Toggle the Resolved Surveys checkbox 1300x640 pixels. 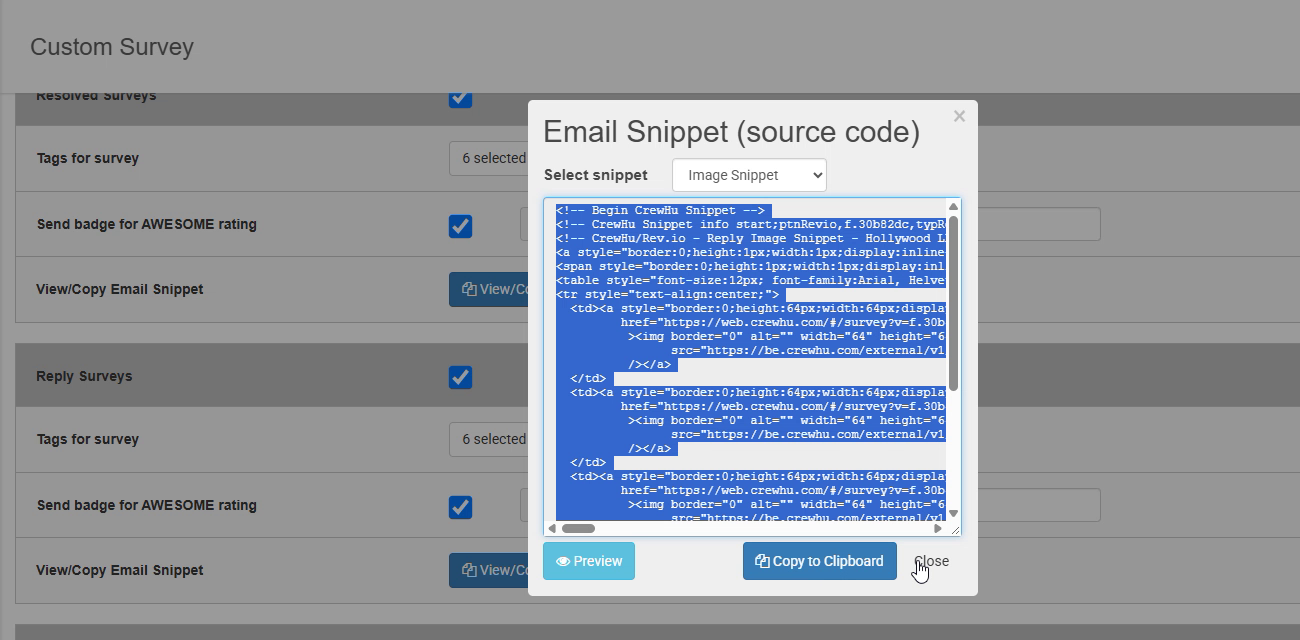tap(460, 97)
